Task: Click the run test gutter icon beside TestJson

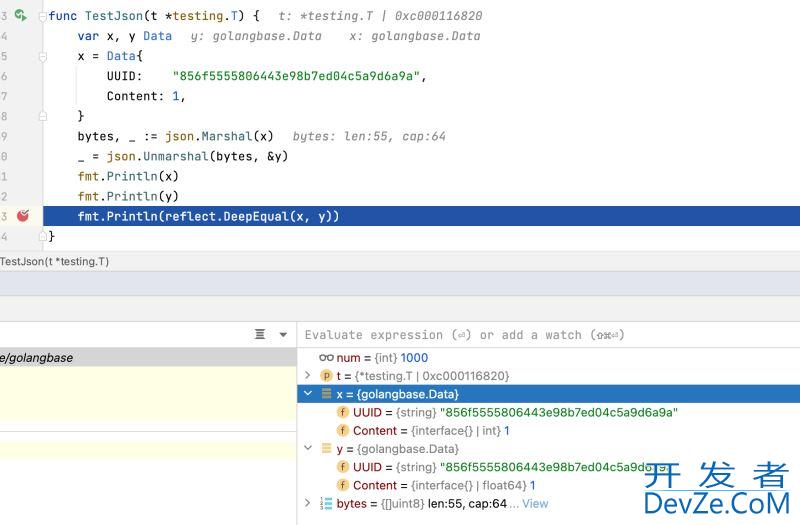Action: pos(20,15)
